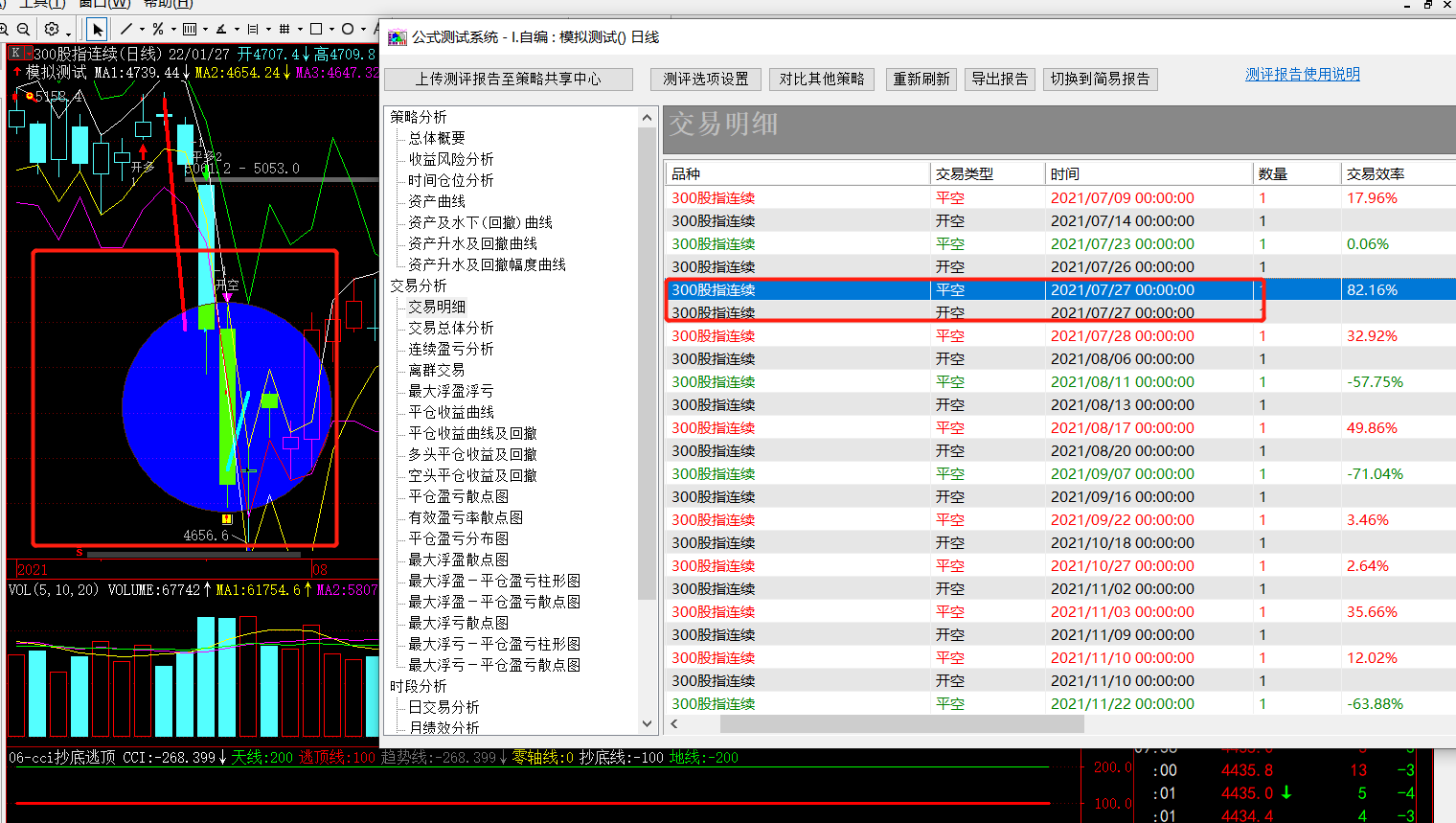Select row dated 2021/11/22 00:00:00
Image resolution: width=1456 pixels, height=823 pixels.
(x=1060, y=704)
